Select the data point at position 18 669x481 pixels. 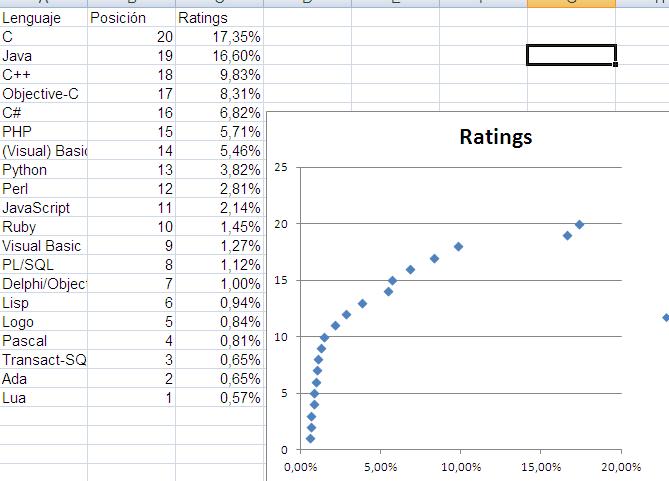(x=459, y=247)
